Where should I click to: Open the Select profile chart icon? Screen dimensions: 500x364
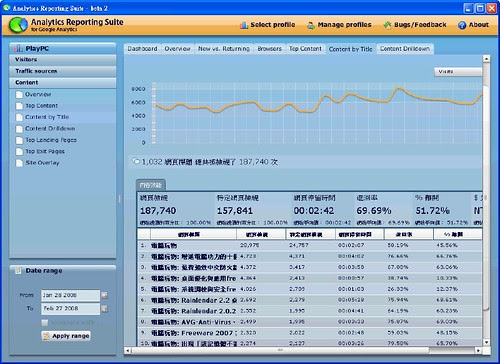coord(244,25)
